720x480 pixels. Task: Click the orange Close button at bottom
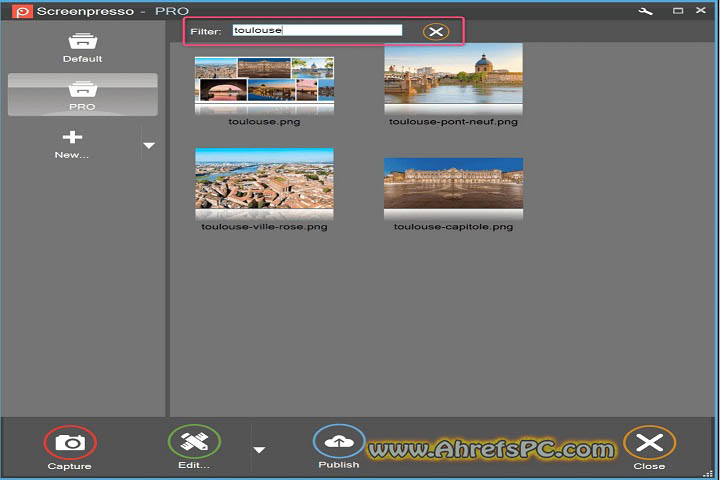tap(649, 443)
